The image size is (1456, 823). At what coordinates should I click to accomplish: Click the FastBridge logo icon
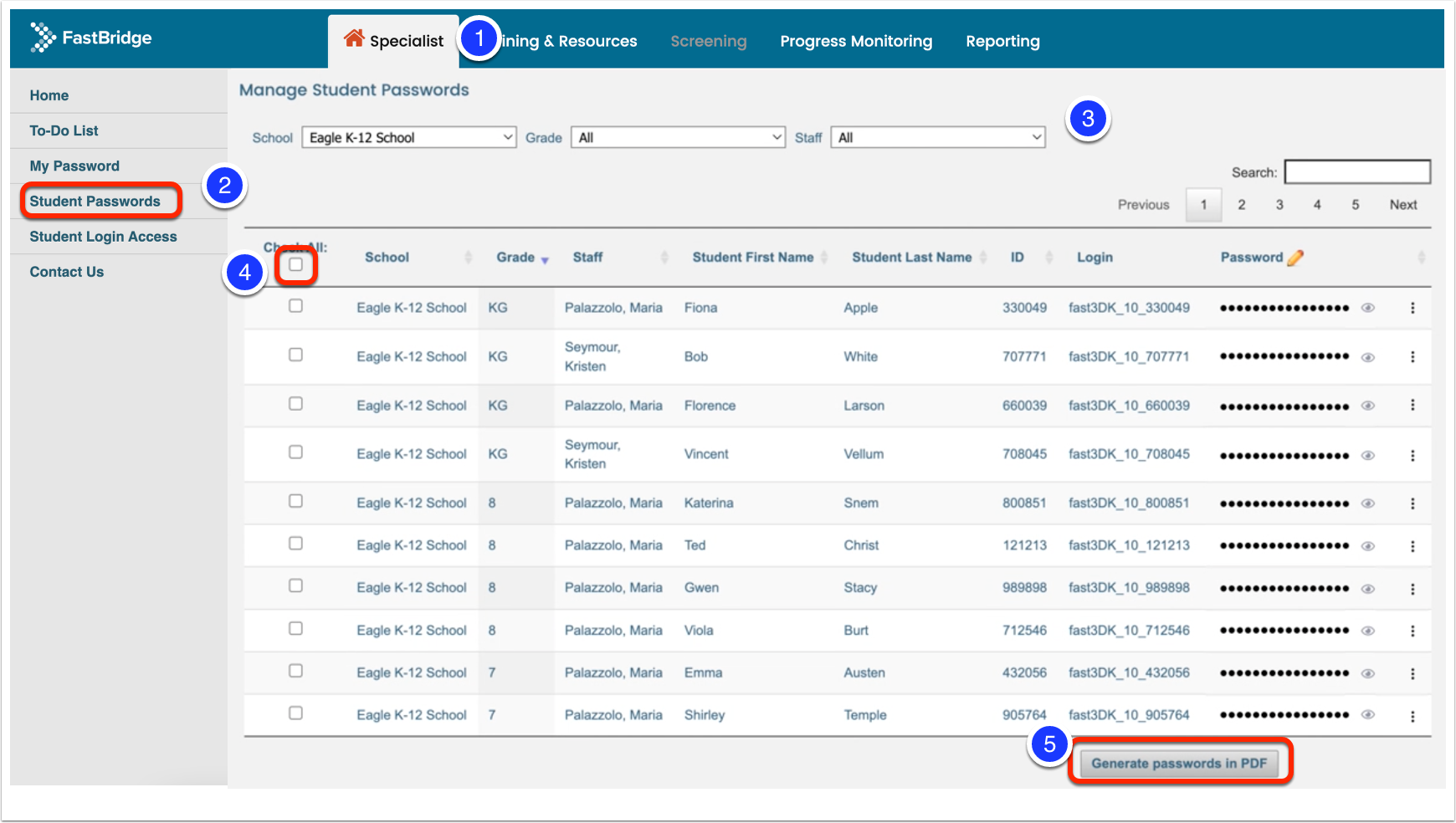point(43,38)
